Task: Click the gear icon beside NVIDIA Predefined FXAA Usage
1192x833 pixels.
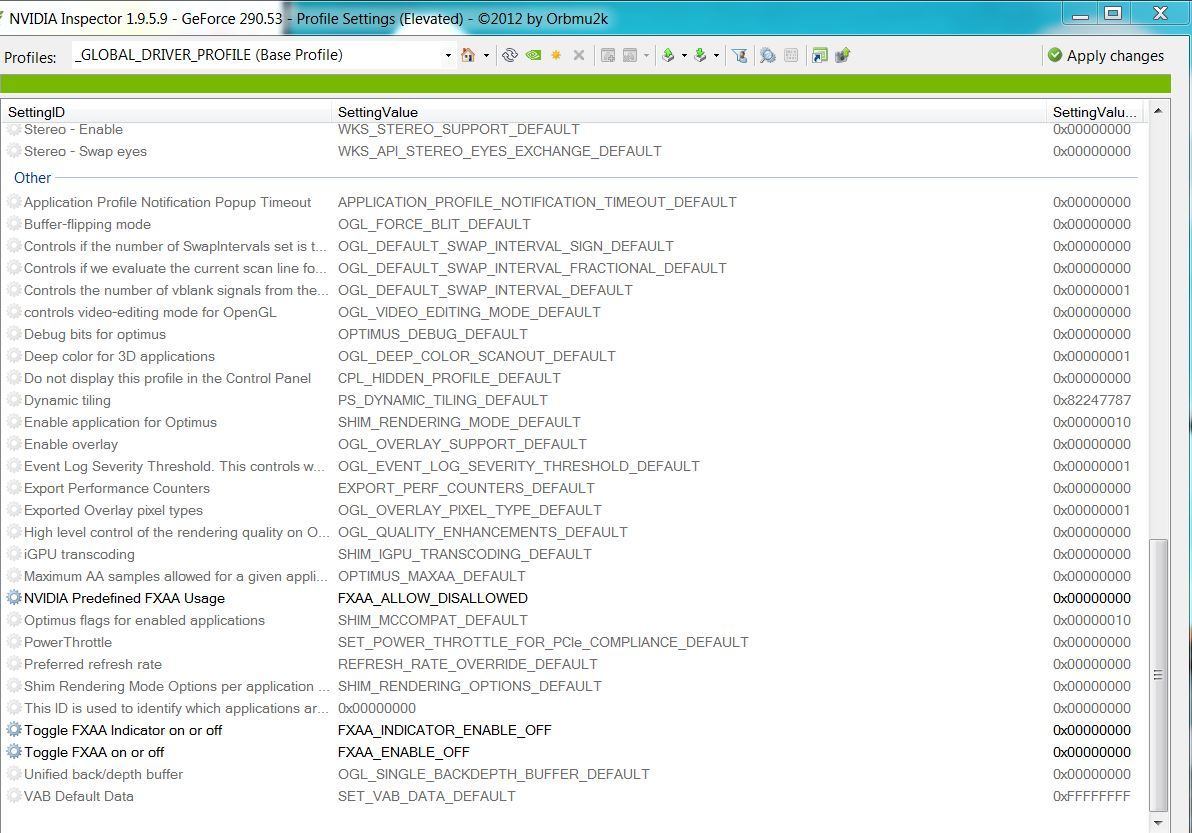Action: 14,597
